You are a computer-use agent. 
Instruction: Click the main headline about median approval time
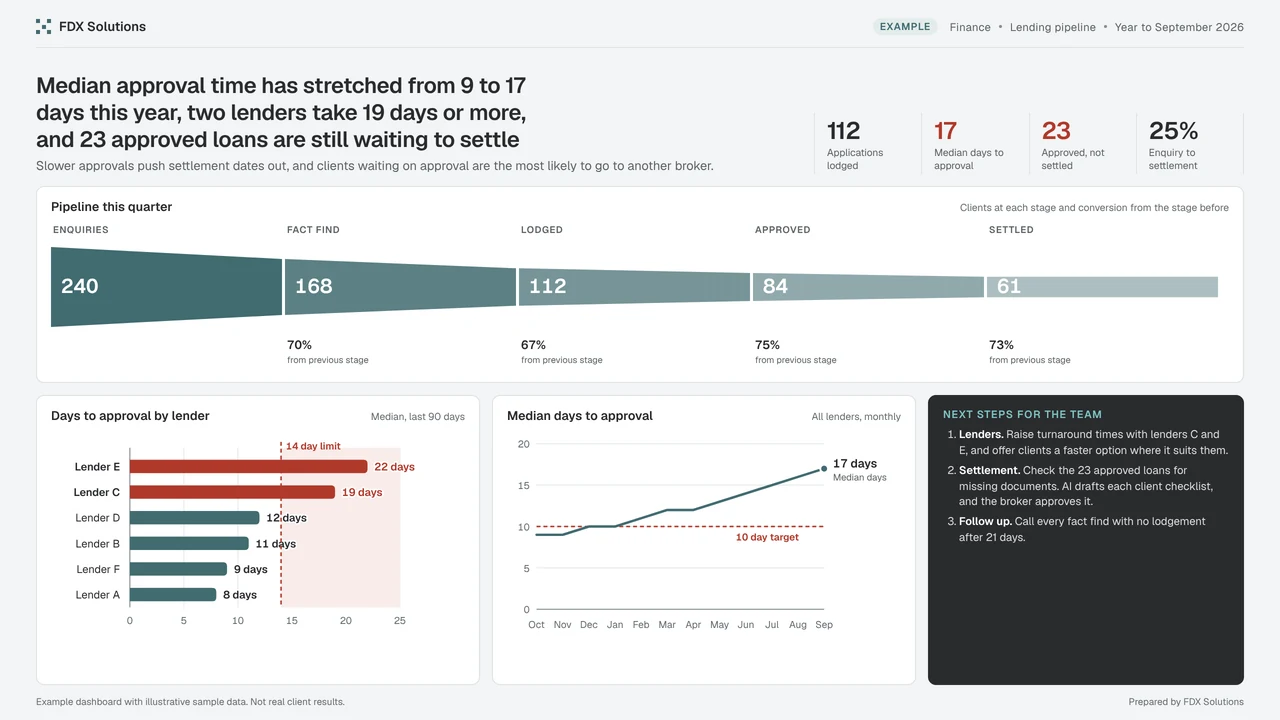tap(281, 112)
